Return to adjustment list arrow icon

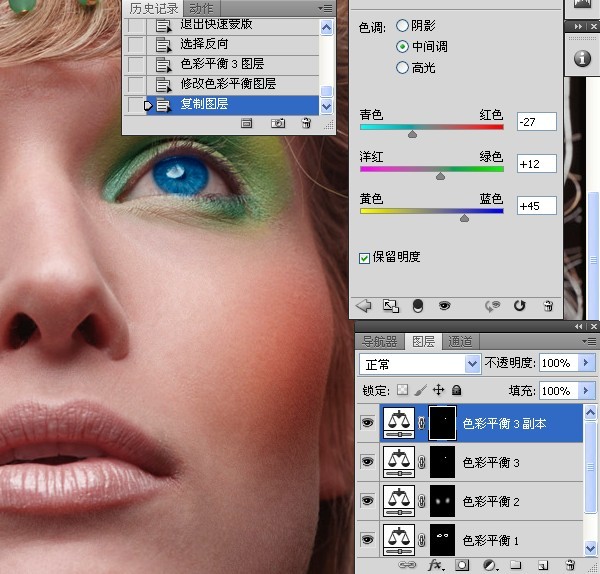pos(363,306)
